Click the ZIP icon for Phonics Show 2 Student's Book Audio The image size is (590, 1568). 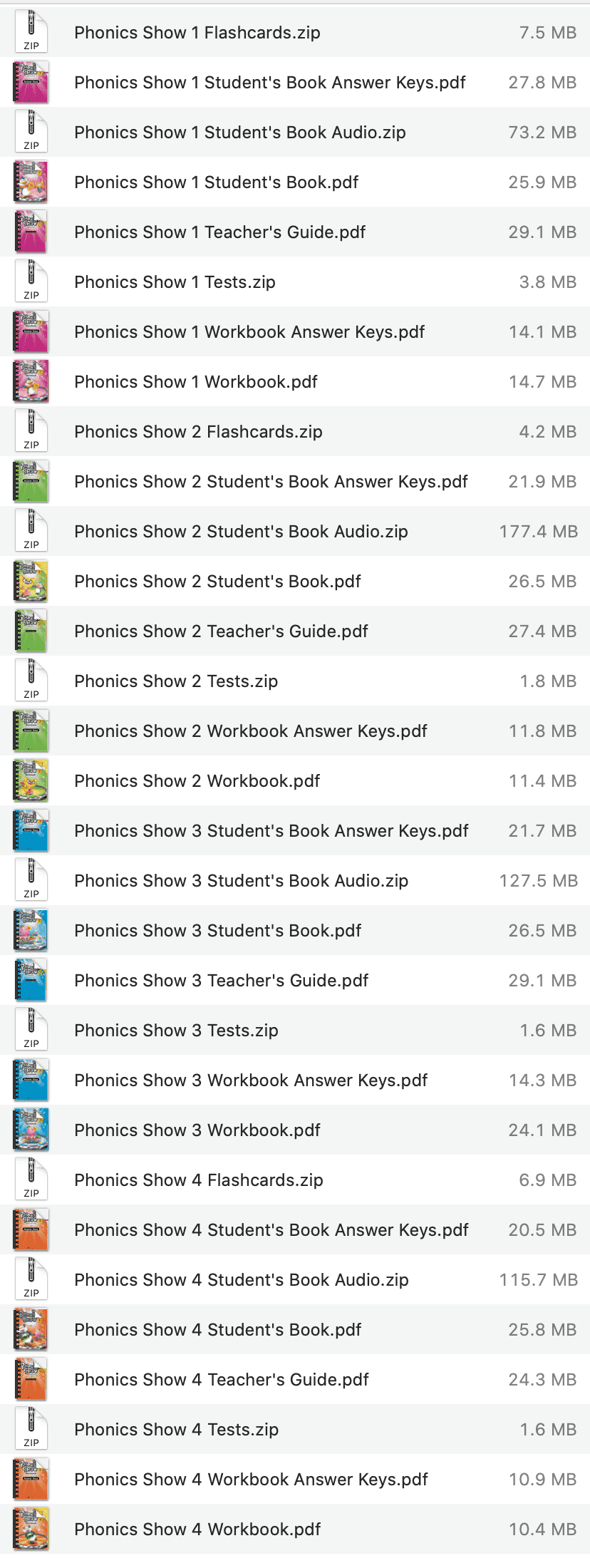tap(31, 530)
